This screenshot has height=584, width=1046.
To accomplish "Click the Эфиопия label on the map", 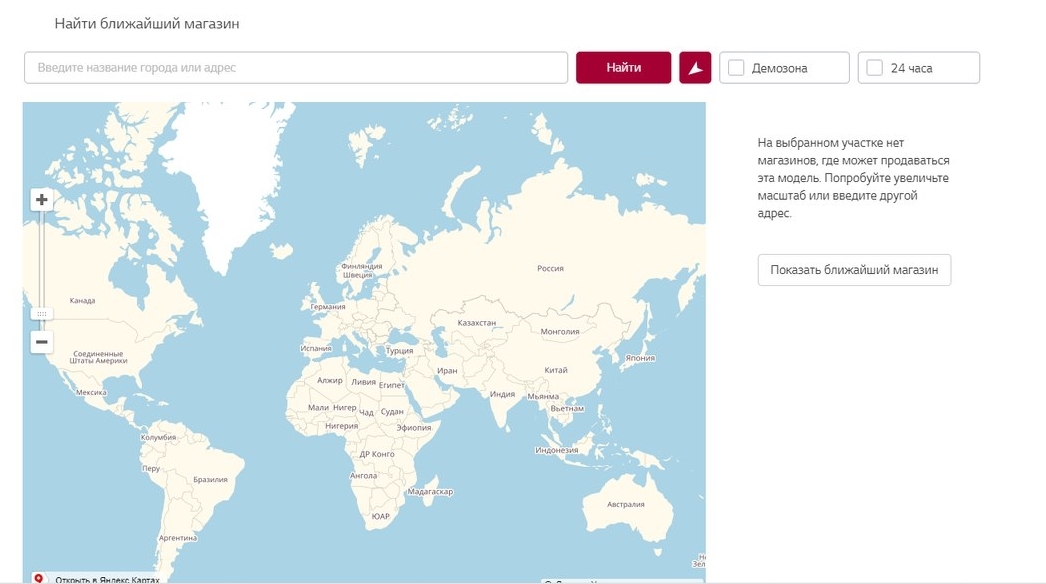I will 414,427.
